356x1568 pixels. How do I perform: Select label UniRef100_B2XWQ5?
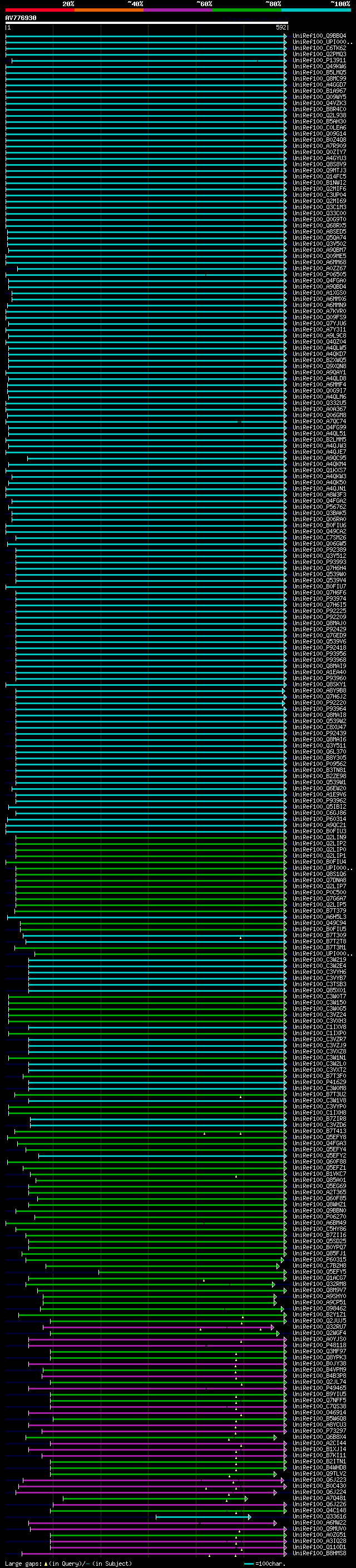pyautogui.click(x=319, y=360)
